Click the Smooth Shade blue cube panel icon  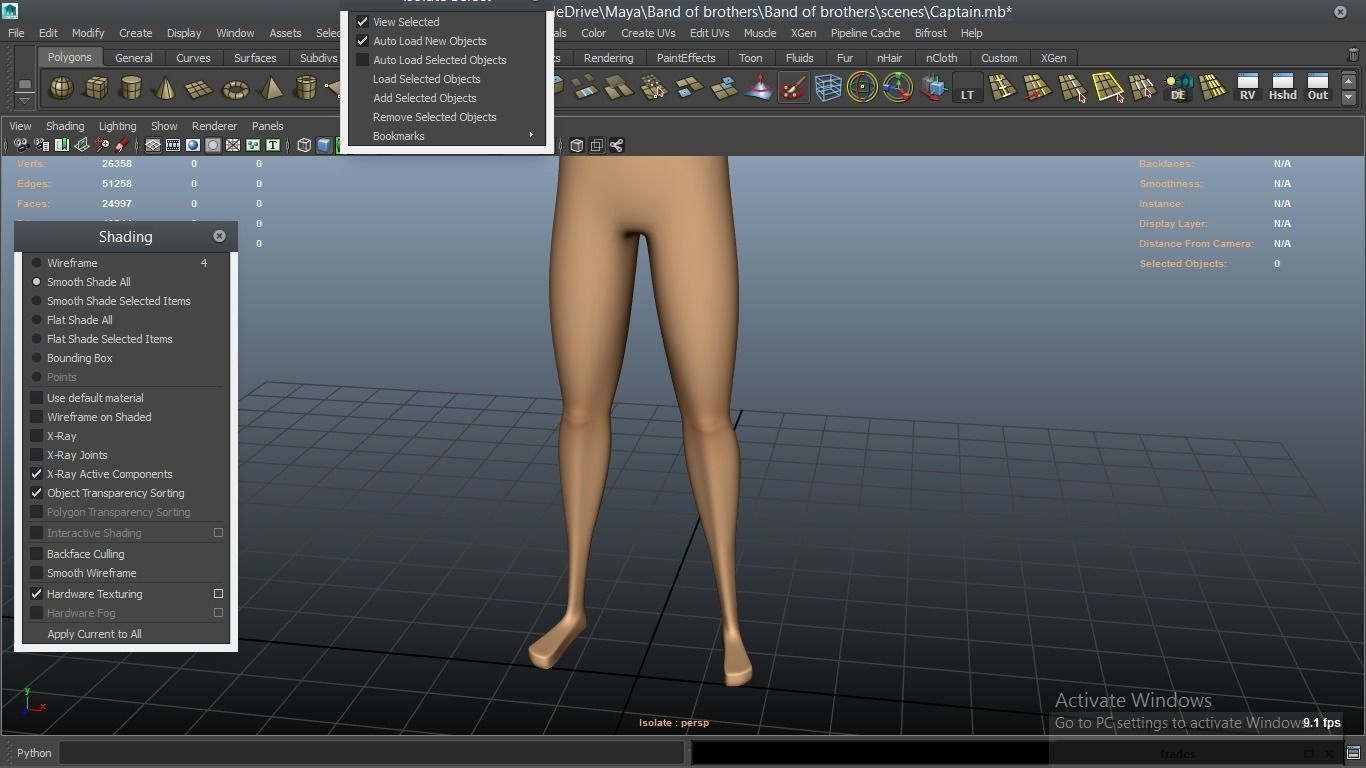click(324, 145)
